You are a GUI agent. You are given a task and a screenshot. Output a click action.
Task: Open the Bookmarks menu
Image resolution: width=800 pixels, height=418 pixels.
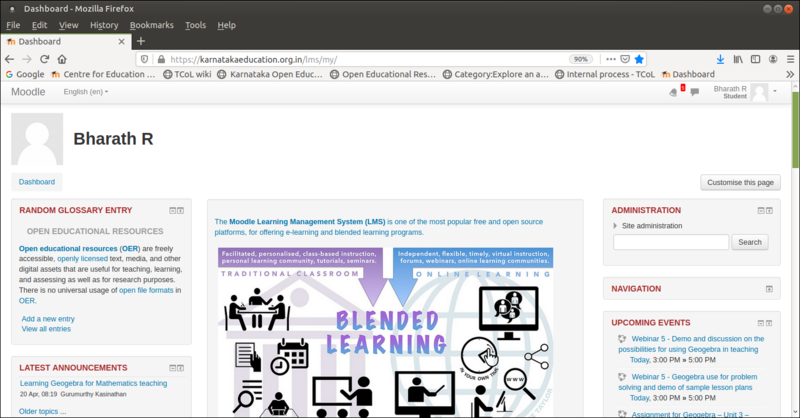(152, 25)
